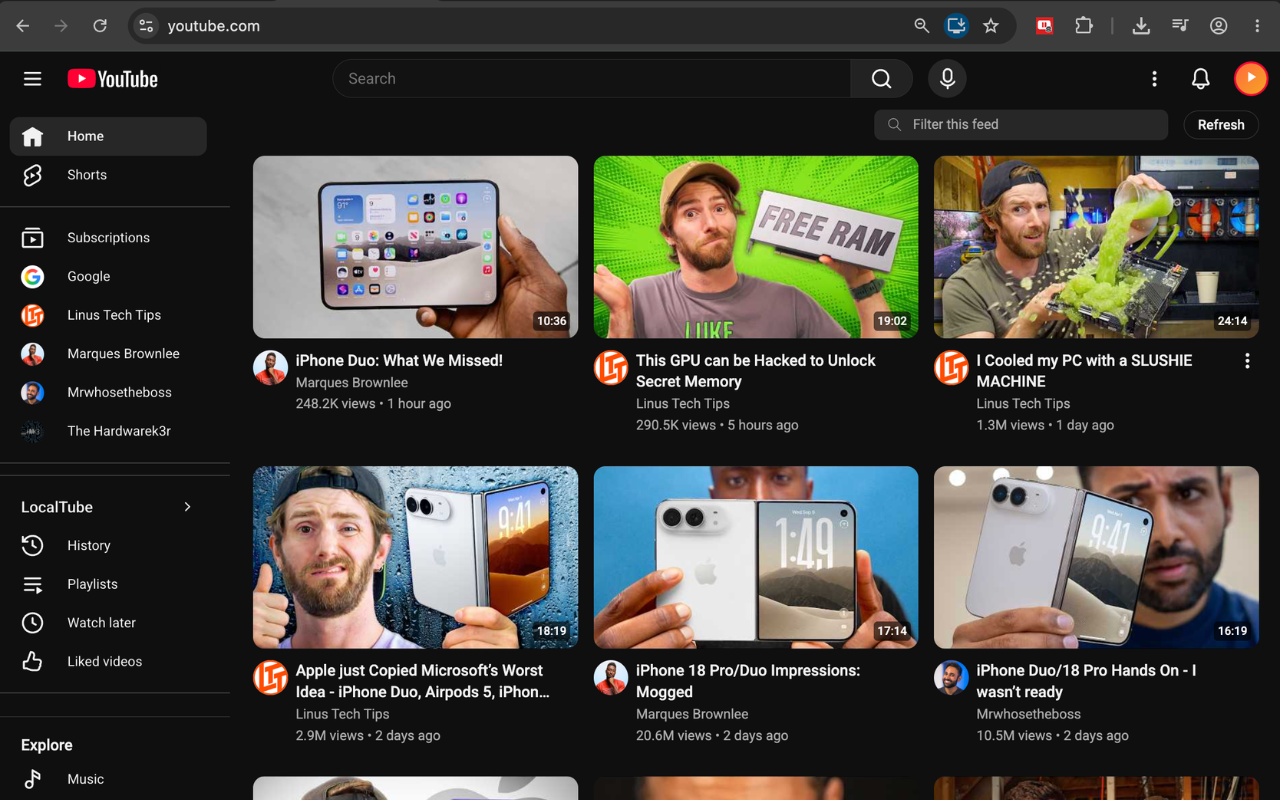1280x800 pixels.
Task: Click the search magnifier button
Action: (881, 79)
